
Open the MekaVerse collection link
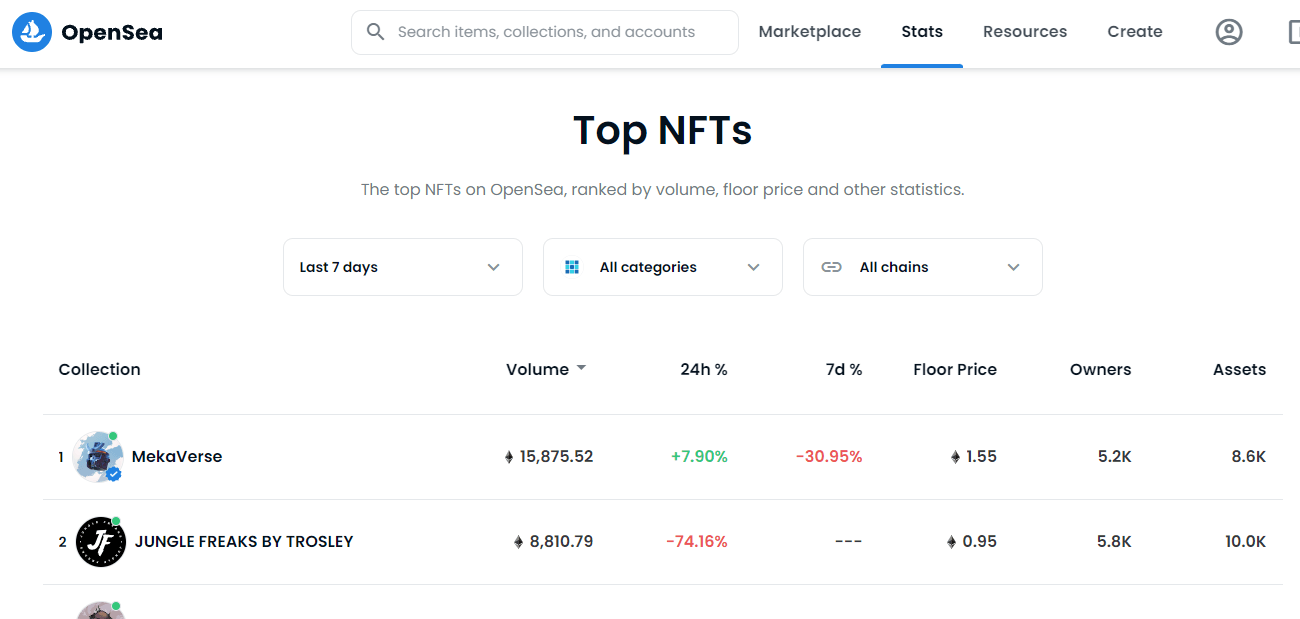pyautogui.click(x=177, y=457)
